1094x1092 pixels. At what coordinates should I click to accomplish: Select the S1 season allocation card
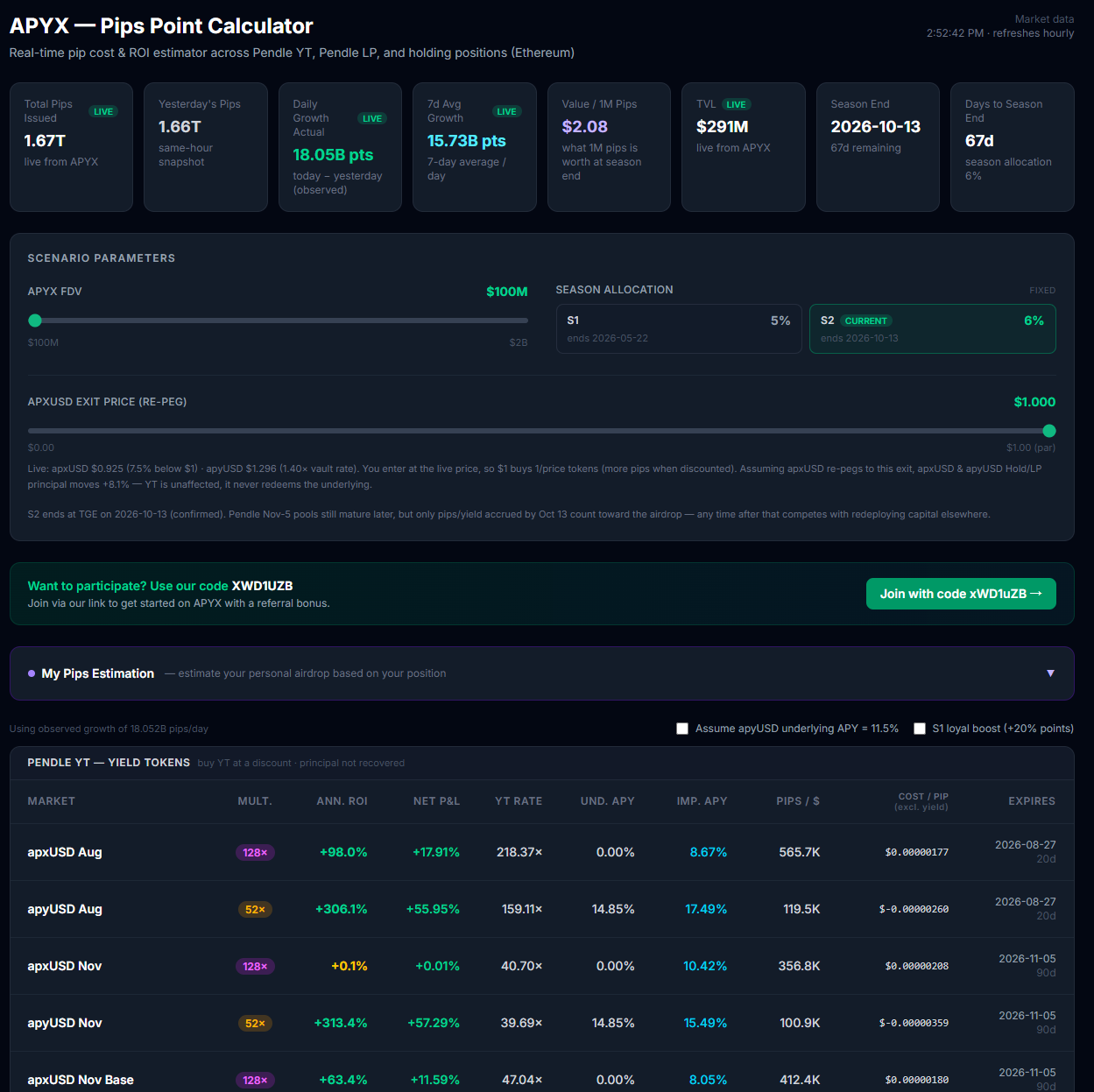[679, 328]
